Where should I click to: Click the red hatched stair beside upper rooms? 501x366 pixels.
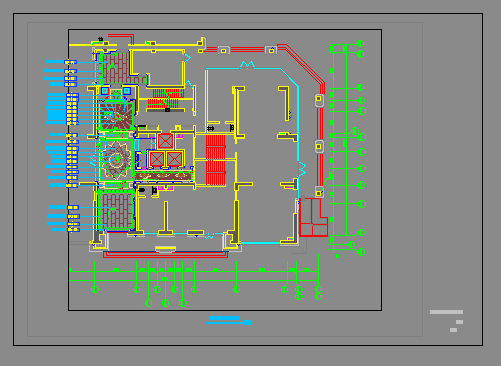165,99
